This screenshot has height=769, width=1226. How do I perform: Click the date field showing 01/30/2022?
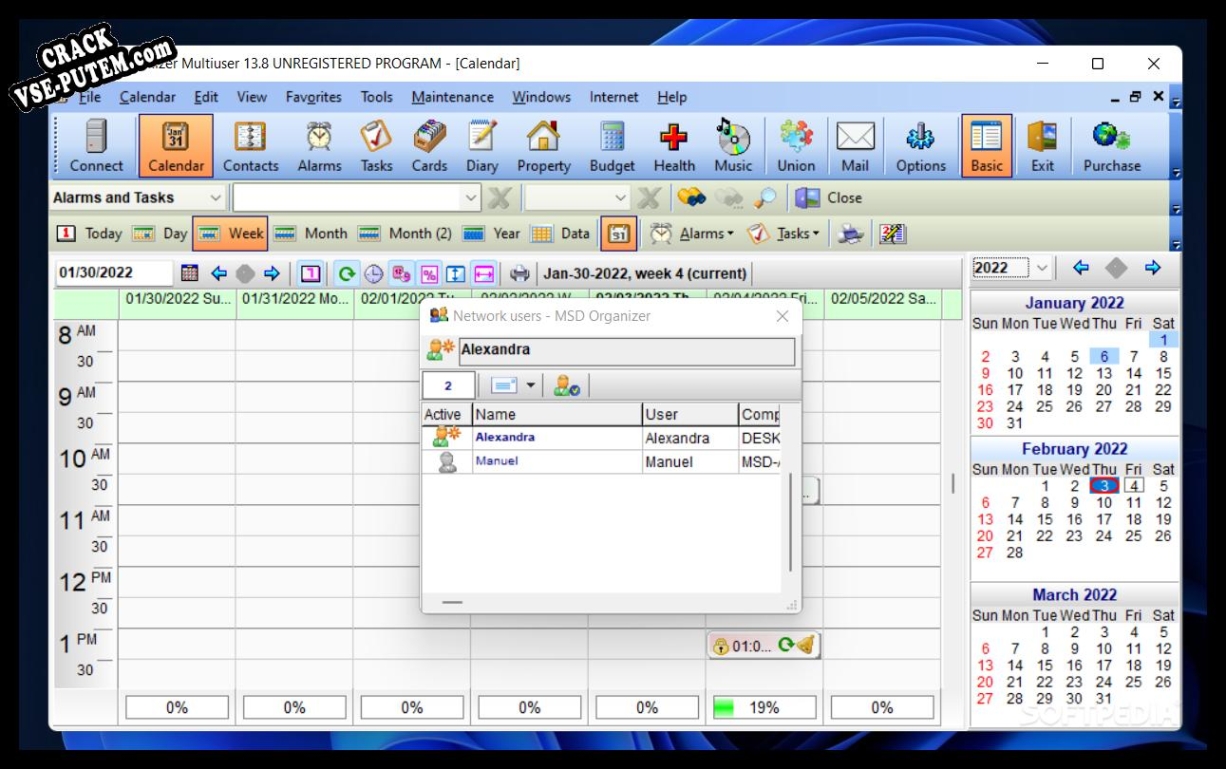[114, 273]
